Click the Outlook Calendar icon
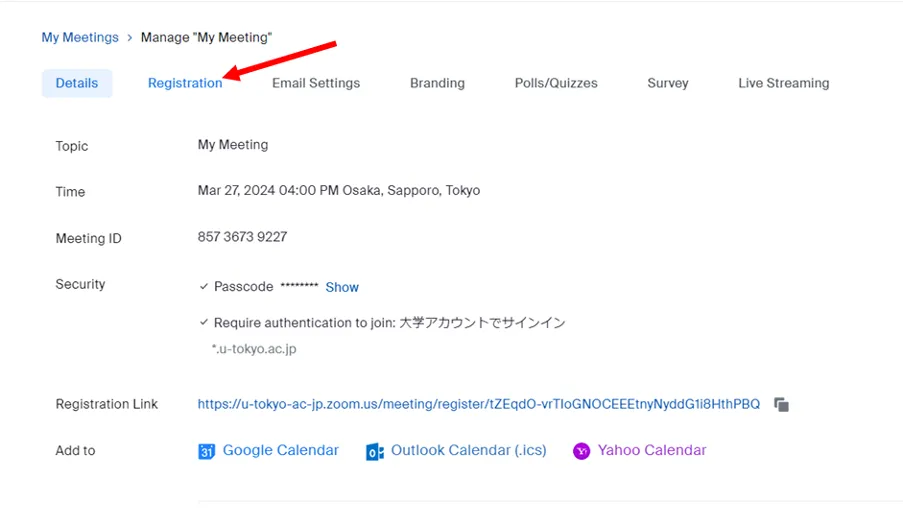 point(375,452)
